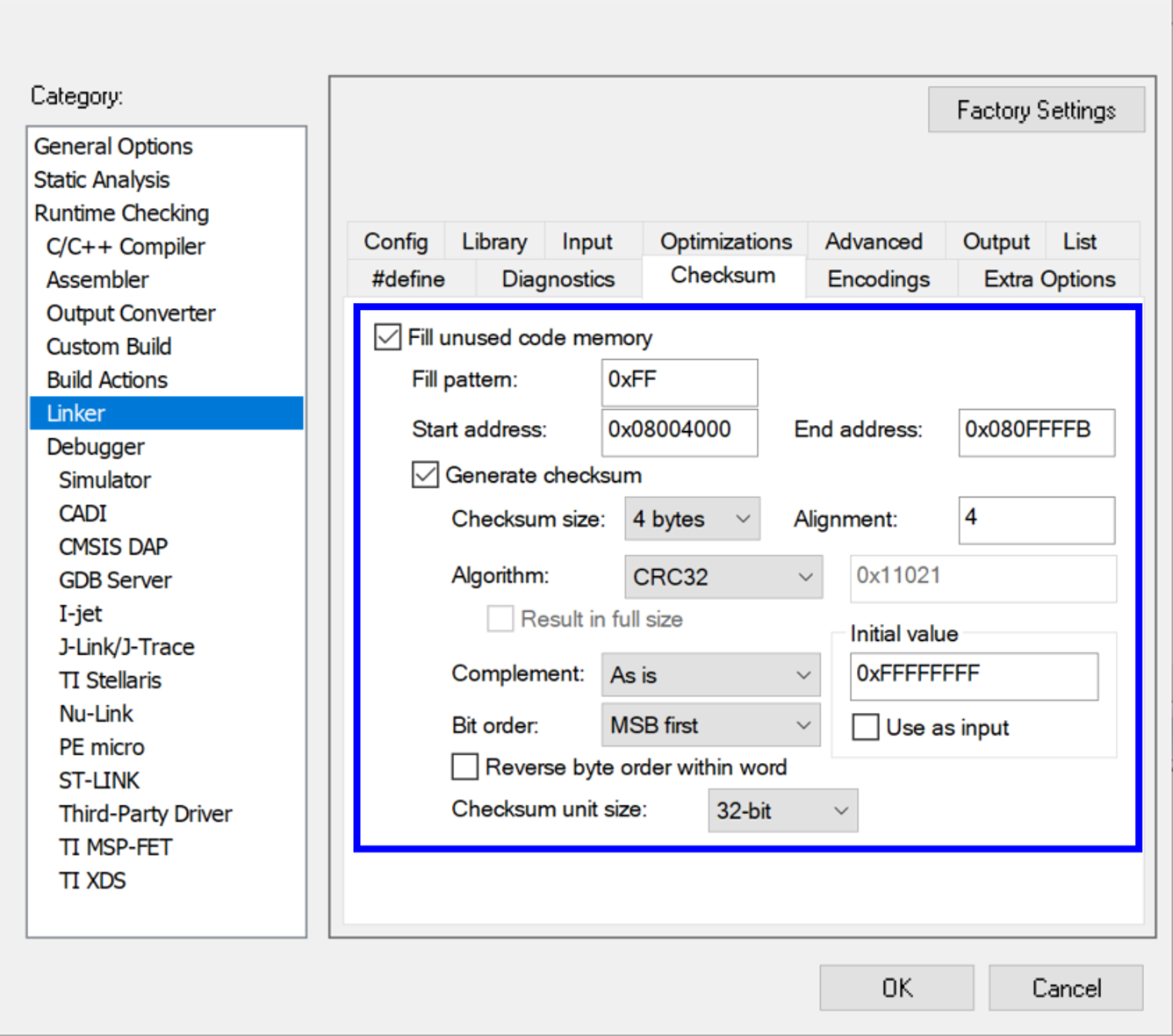The height and width of the screenshot is (1036, 1173).
Task: Restore Factory Settings
Action: tap(1036, 110)
